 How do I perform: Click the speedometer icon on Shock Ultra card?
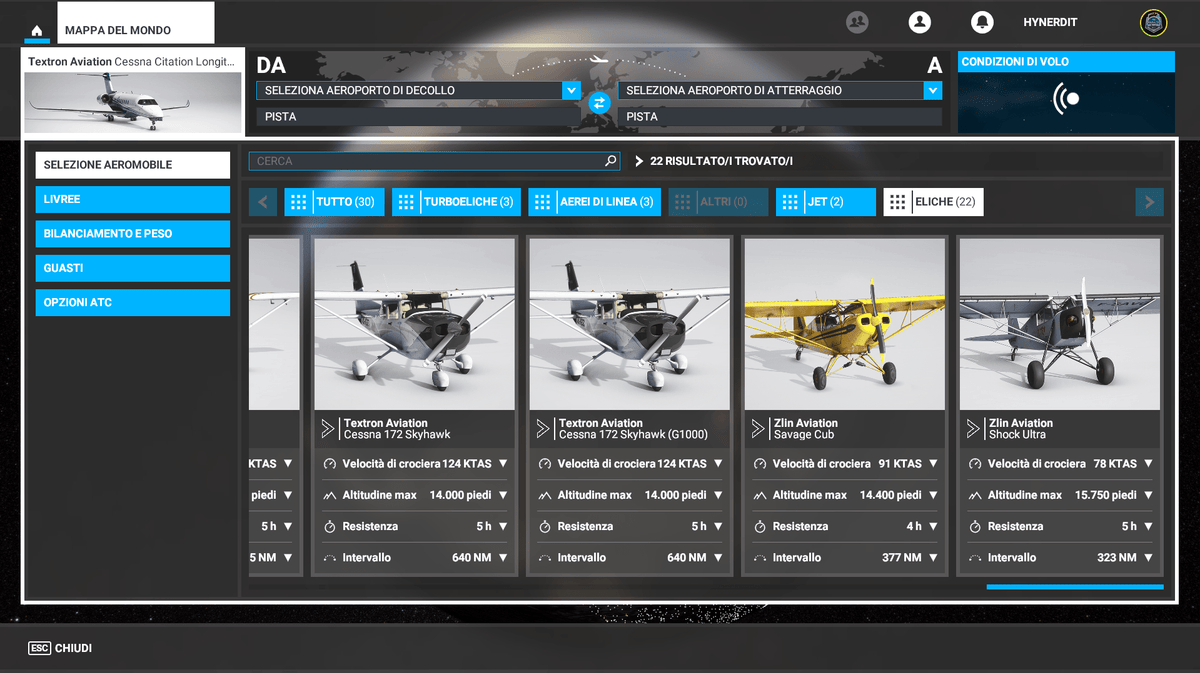(x=975, y=464)
